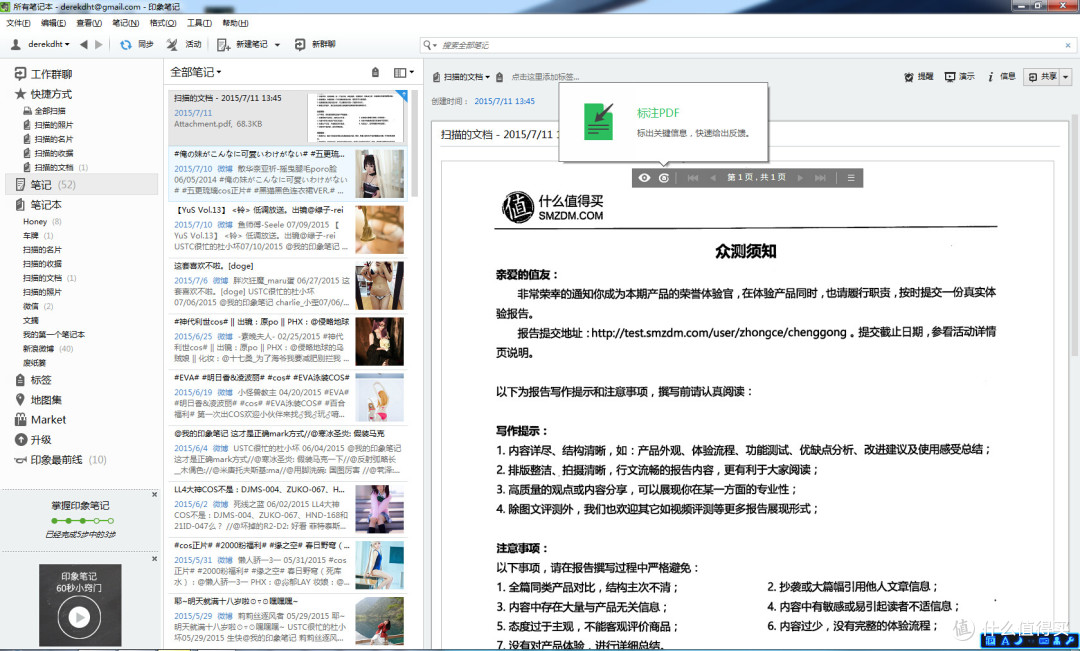Create a new note with 新建笔记

point(242,45)
